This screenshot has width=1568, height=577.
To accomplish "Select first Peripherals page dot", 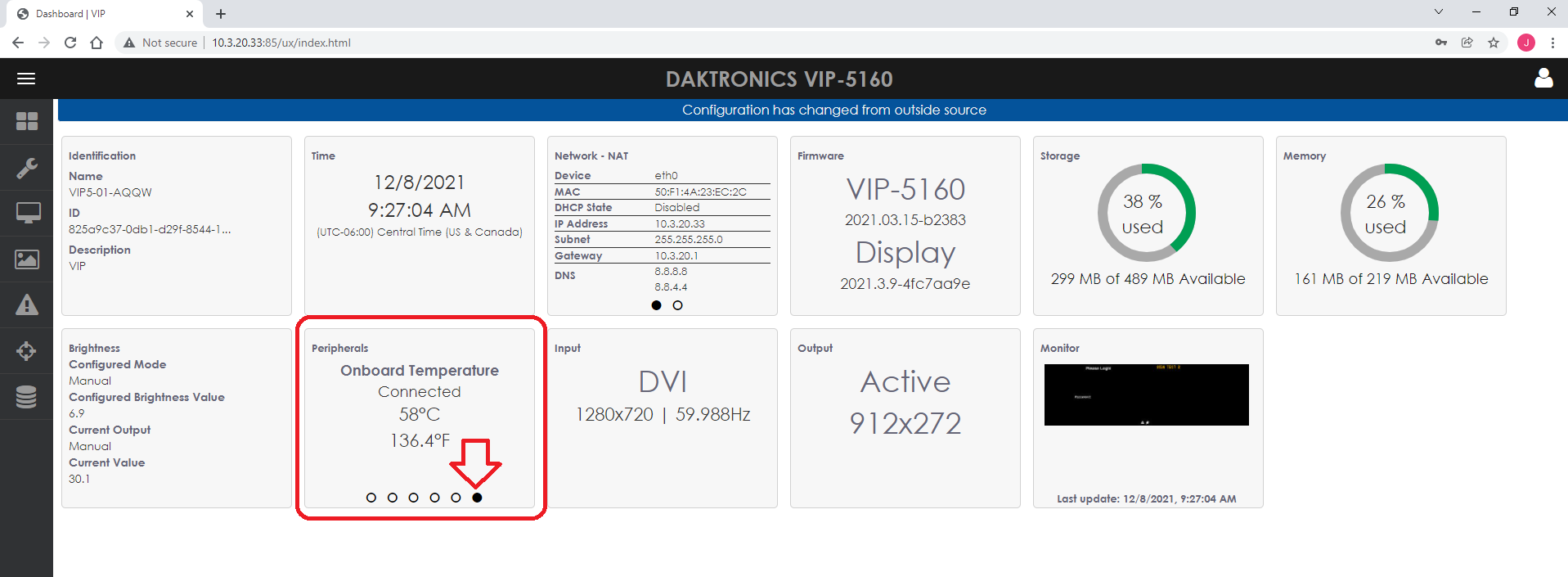I will (x=371, y=498).
